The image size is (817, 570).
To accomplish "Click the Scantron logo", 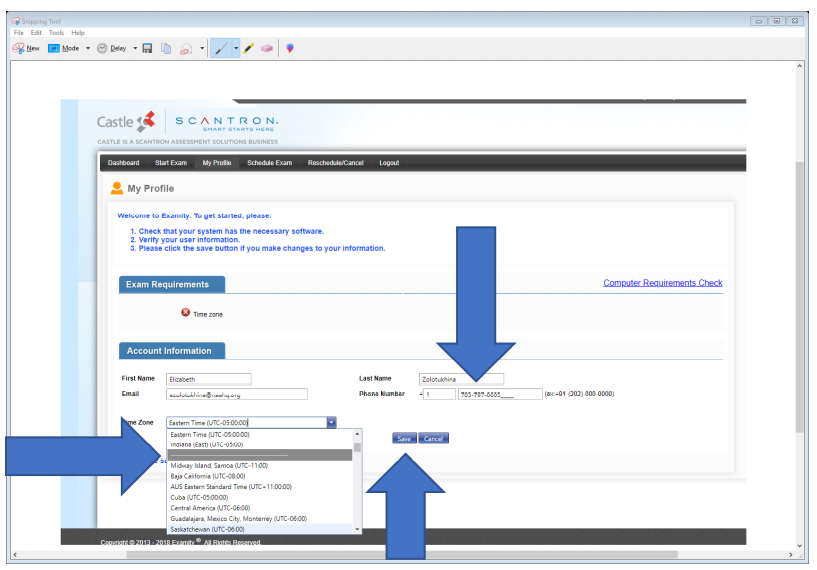I will click(226, 123).
